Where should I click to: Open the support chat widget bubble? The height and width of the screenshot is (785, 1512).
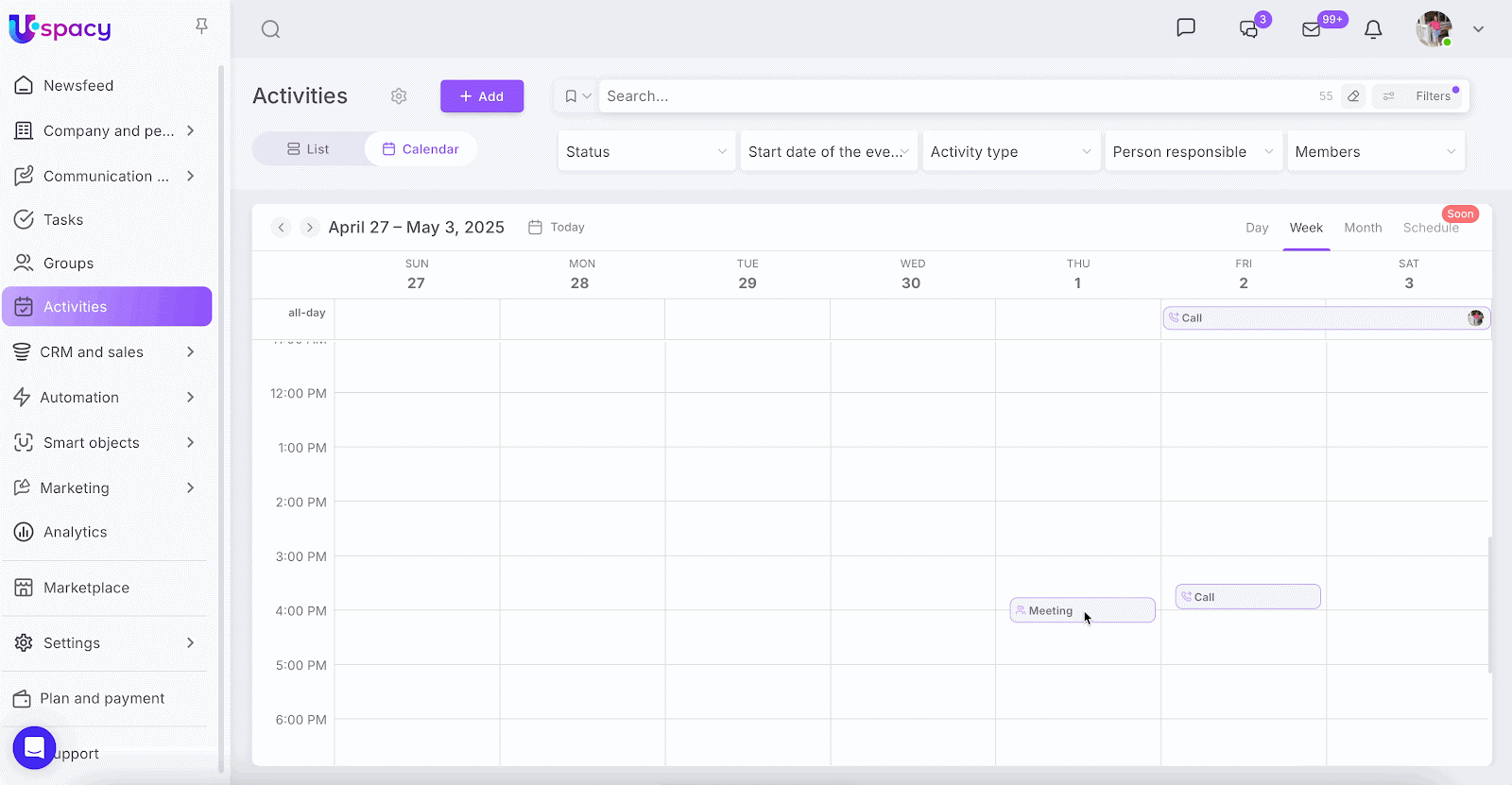pyautogui.click(x=35, y=748)
